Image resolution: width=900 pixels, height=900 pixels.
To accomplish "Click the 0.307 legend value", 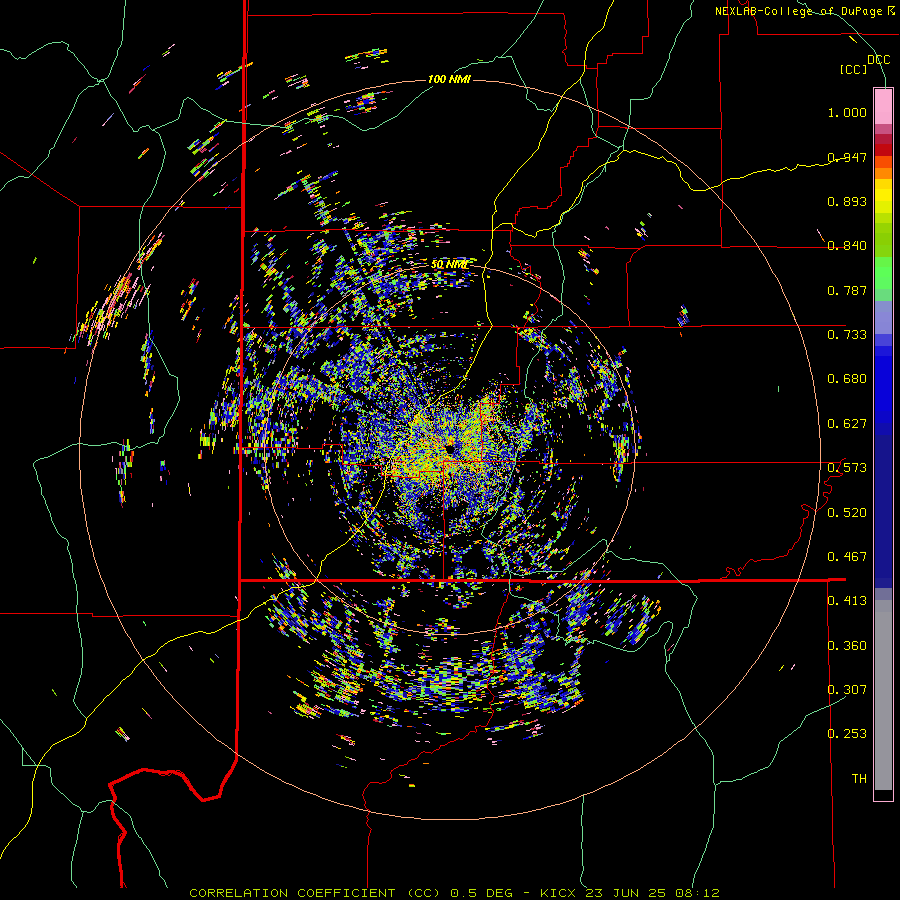I will coord(847,690).
